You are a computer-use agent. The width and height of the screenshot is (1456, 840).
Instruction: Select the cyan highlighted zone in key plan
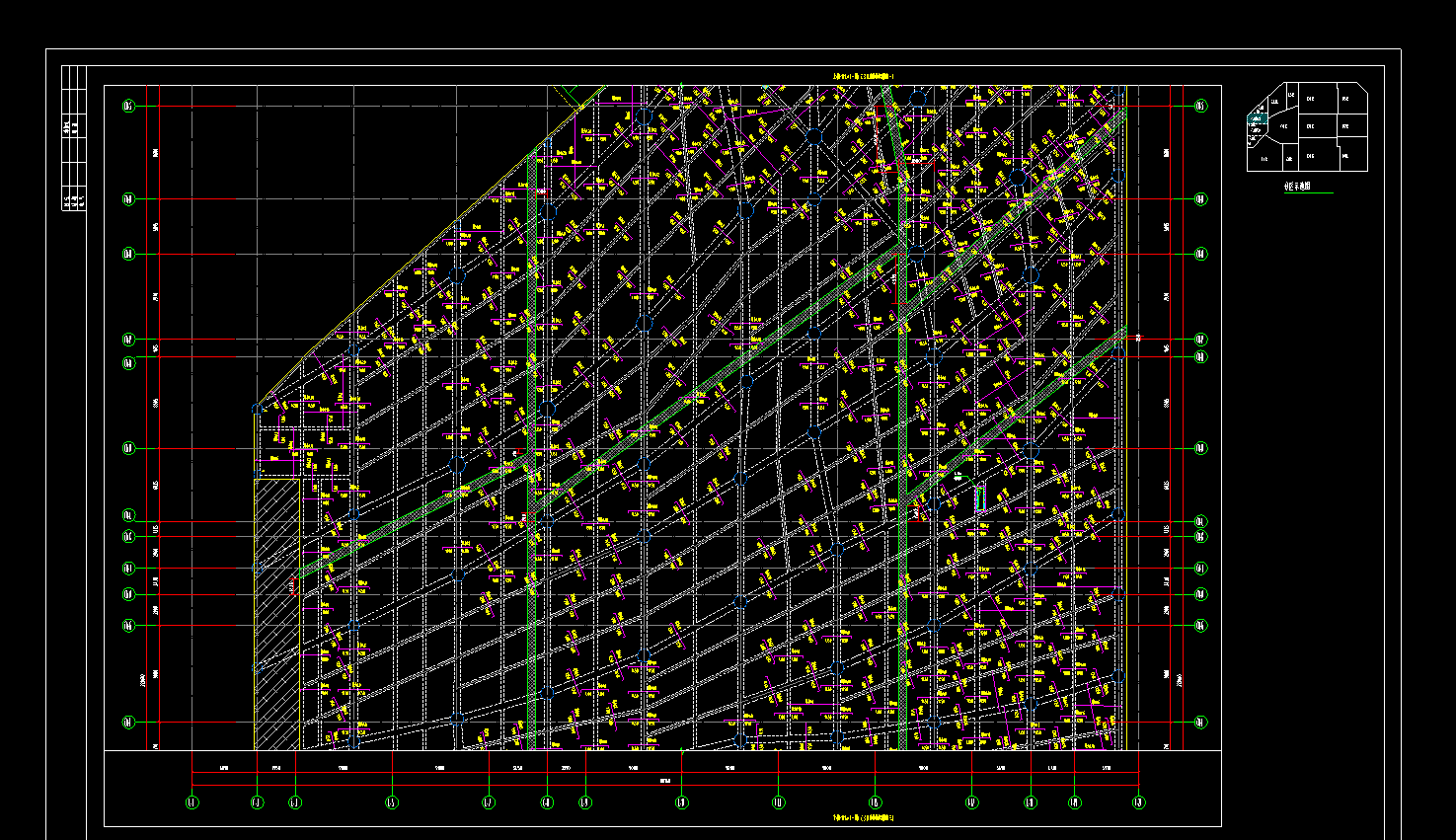(x=1259, y=120)
